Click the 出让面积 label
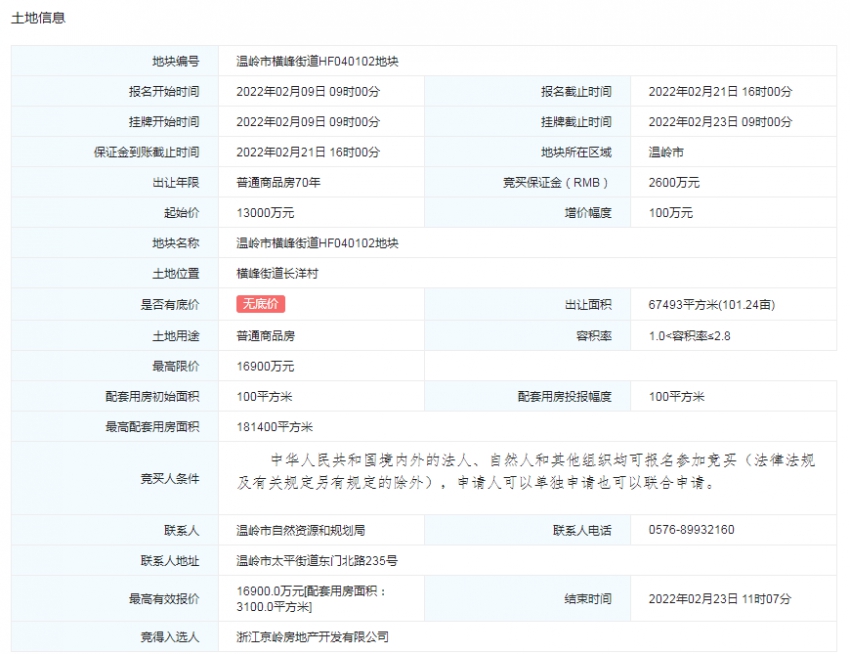850x654 pixels. tap(588, 305)
